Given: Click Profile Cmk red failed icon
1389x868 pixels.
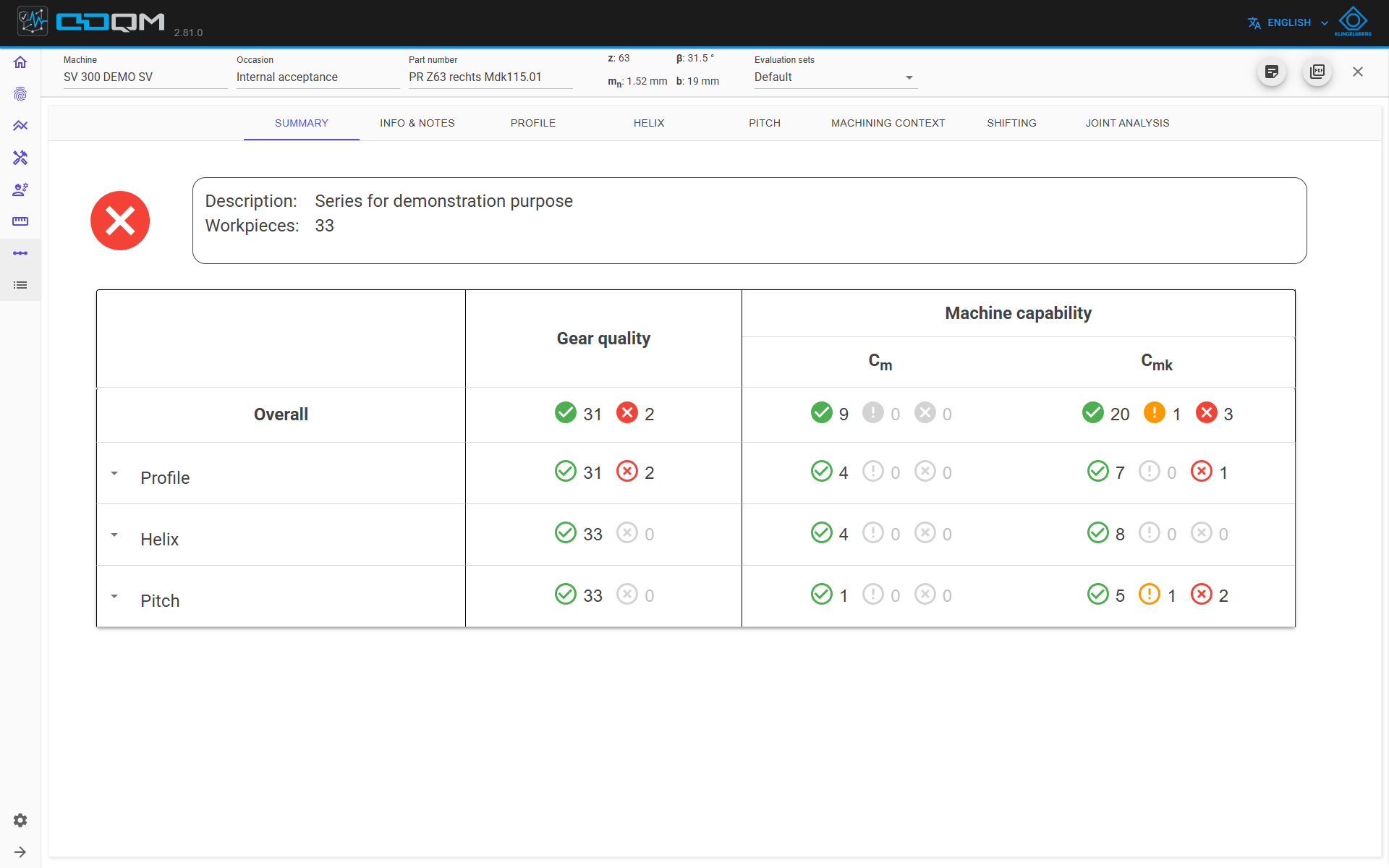Looking at the screenshot, I should (x=1202, y=471).
